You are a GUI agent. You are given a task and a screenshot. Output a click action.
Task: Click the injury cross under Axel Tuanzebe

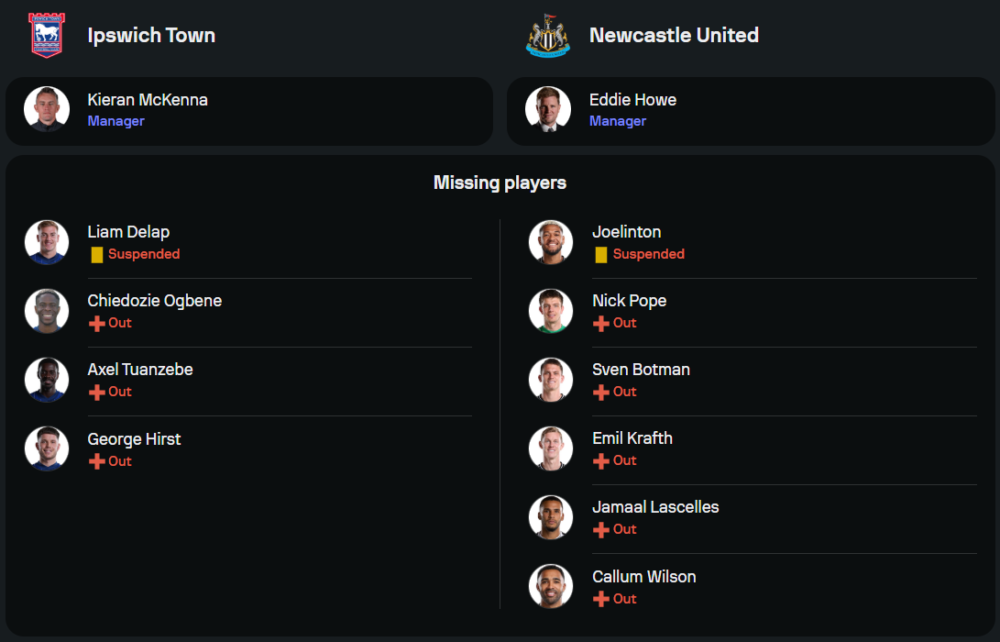click(97, 393)
